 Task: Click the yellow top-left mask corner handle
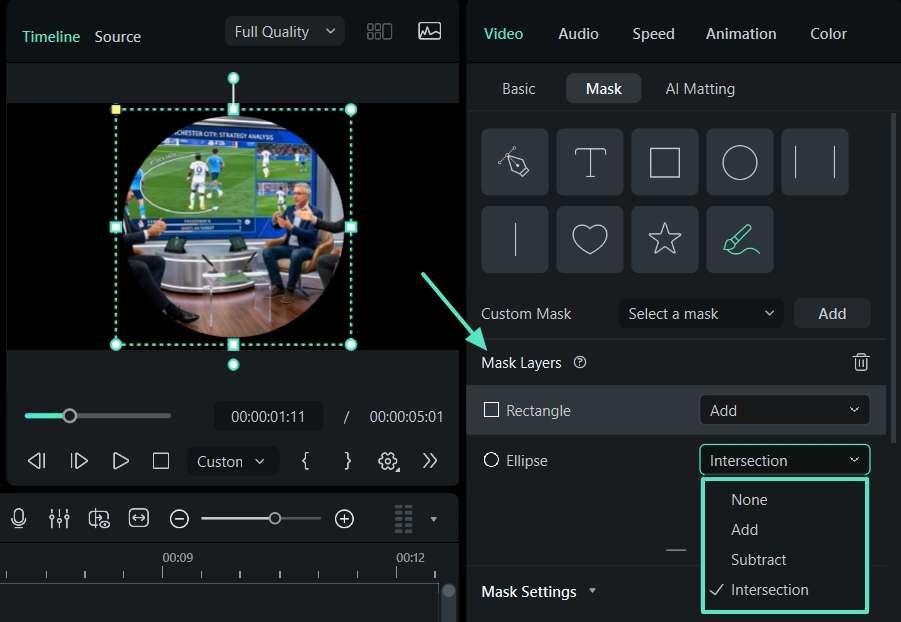116,109
